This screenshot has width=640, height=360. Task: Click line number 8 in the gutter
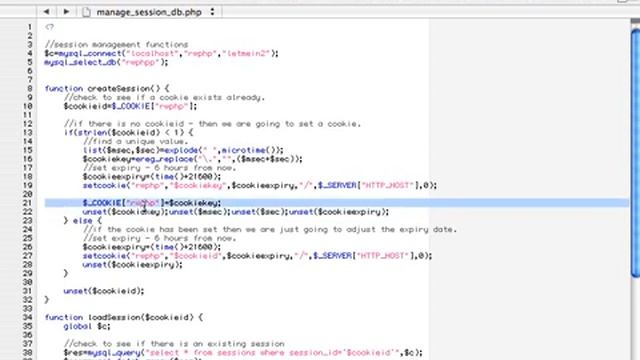click(x=29, y=89)
